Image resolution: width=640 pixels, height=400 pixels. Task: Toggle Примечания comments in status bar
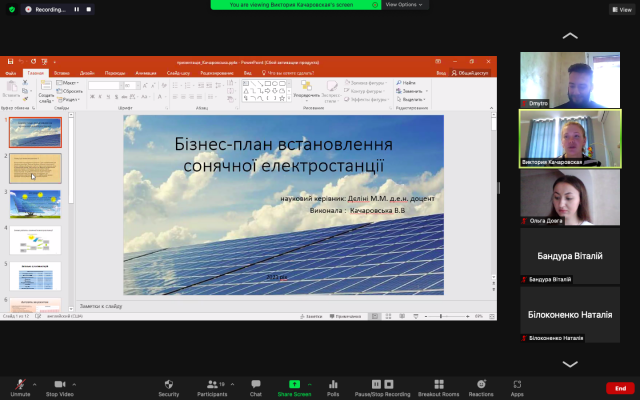345,316
